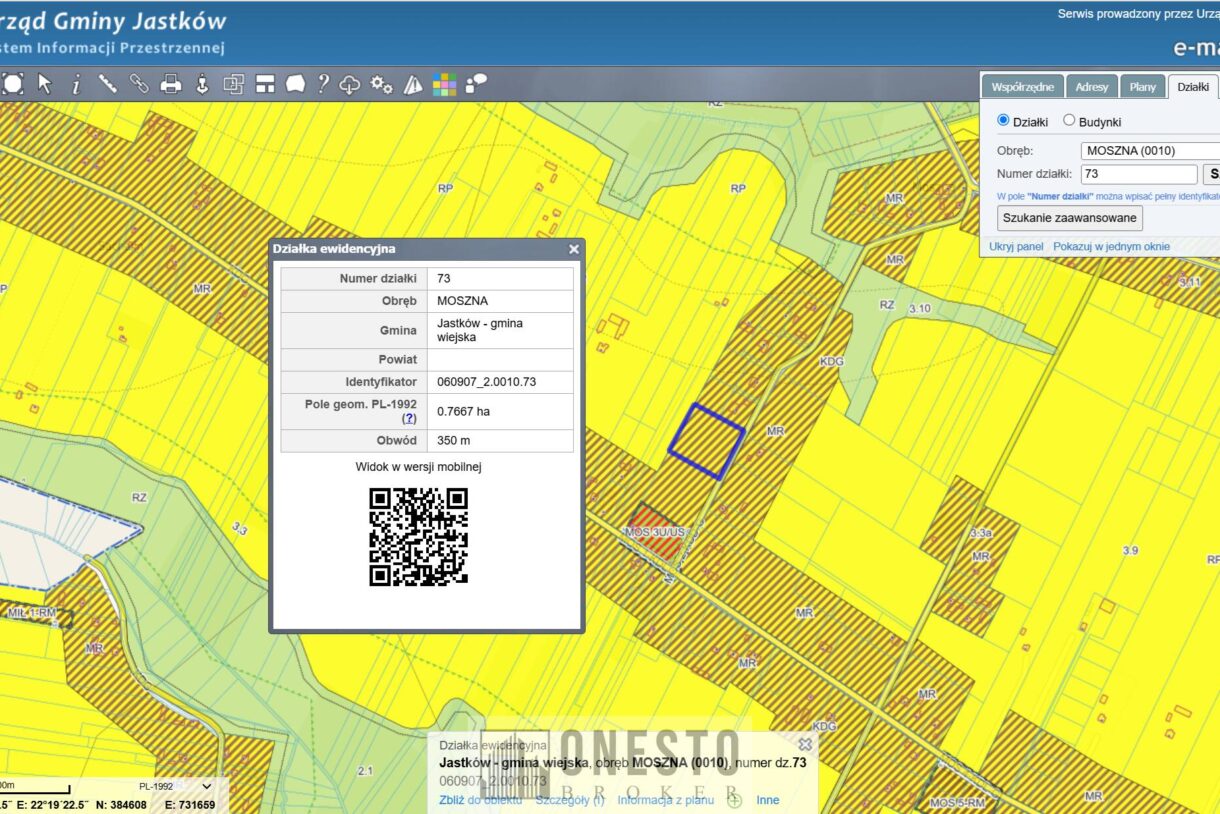Open the PL-1992 coordinate system dropdown
This screenshot has height=814, width=1220.
tap(175, 786)
